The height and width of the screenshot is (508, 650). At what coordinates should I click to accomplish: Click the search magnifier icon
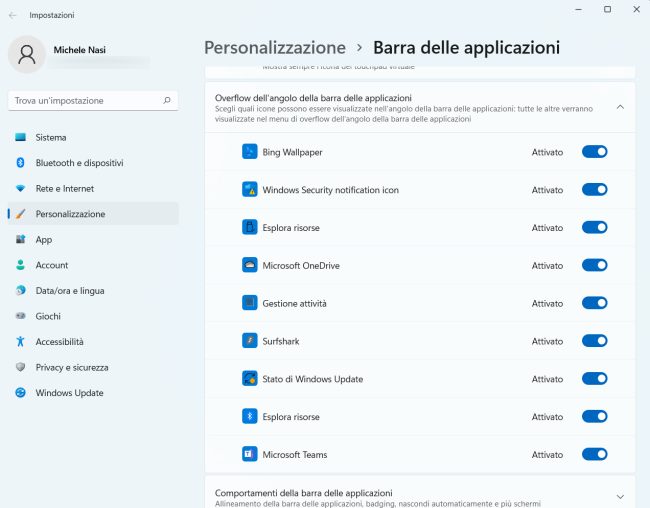tap(167, 100)
